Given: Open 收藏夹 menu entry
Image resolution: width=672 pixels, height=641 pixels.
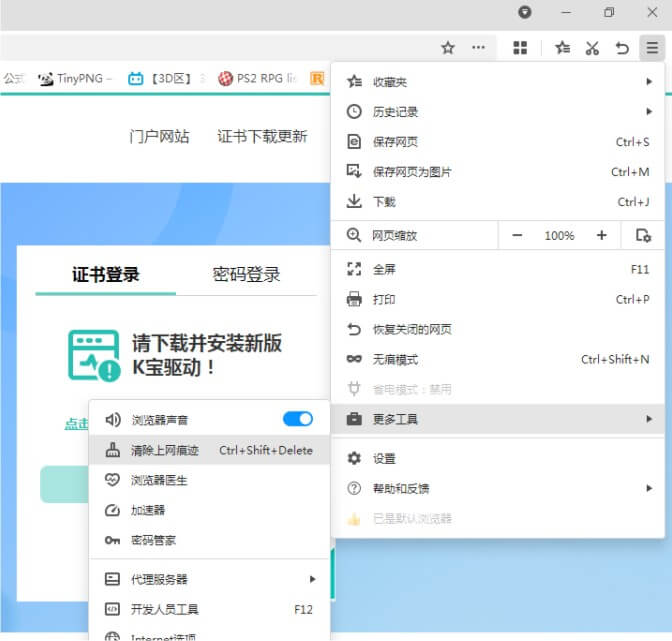Looking at the screenshot, I should click(x=498, y=81).
